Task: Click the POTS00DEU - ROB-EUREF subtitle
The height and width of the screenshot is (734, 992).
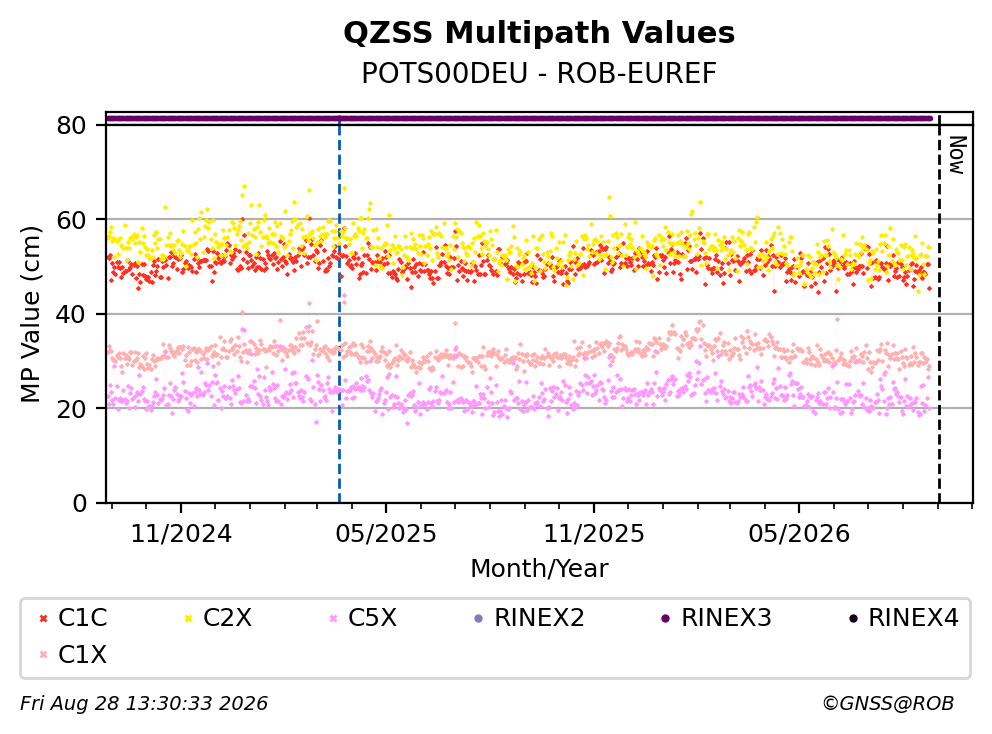Action: [539, 73]
